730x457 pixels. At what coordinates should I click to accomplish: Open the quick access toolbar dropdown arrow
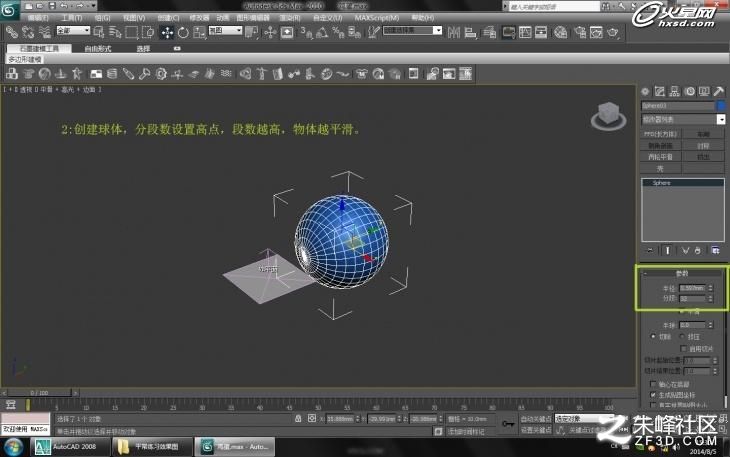tap(94, 6)
